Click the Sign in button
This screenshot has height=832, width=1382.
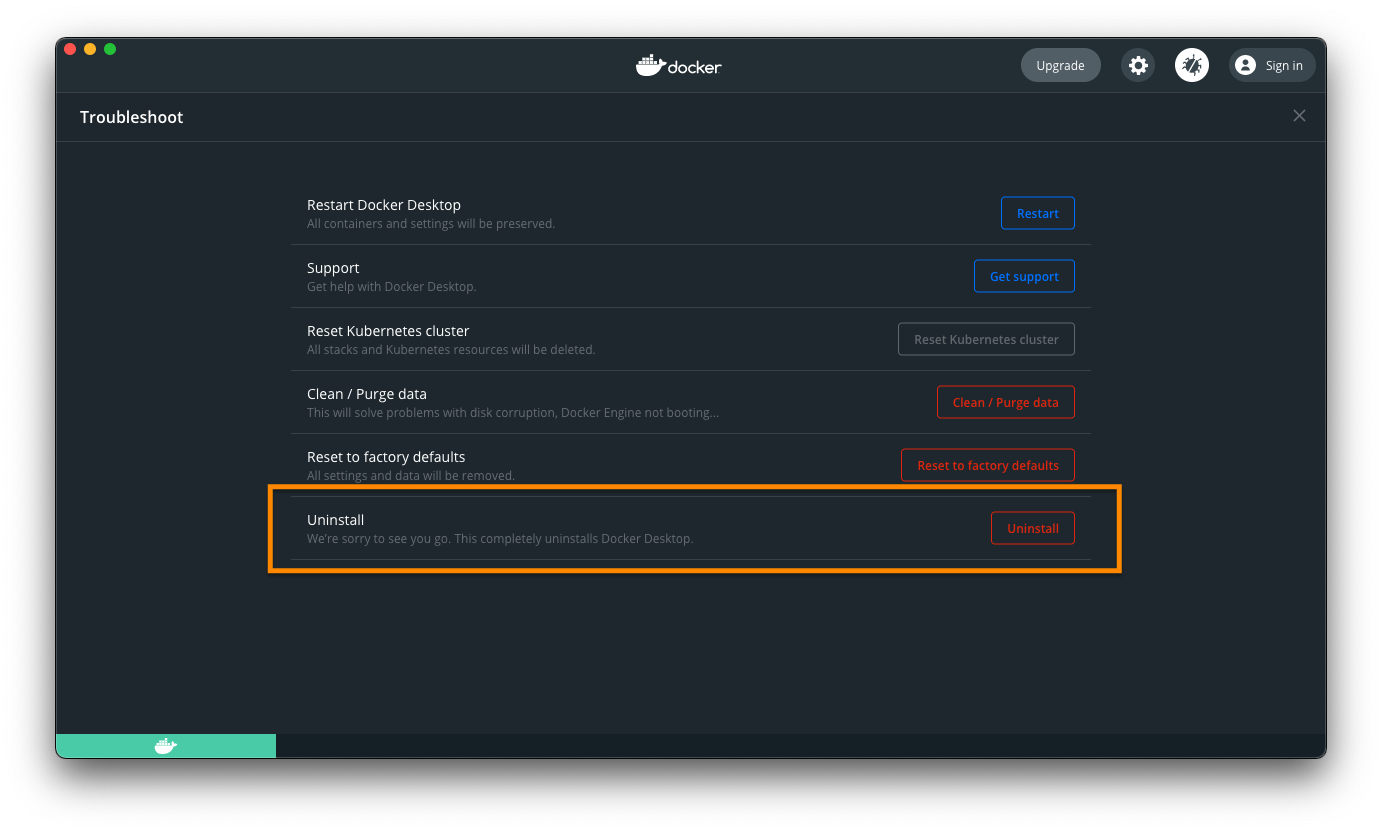coord(1272,65)
